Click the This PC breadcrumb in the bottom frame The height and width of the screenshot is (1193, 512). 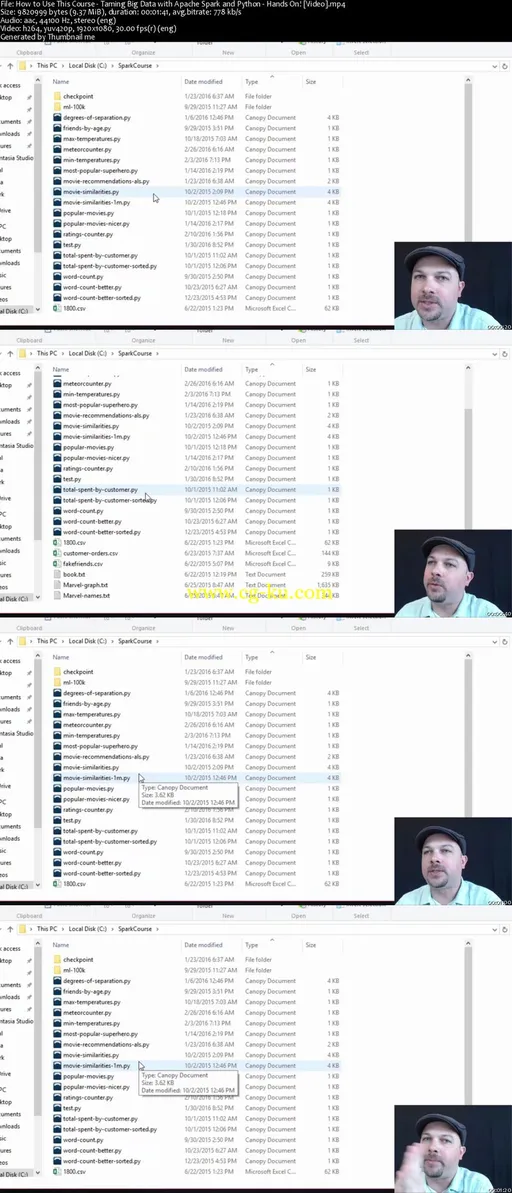(47, 929)
